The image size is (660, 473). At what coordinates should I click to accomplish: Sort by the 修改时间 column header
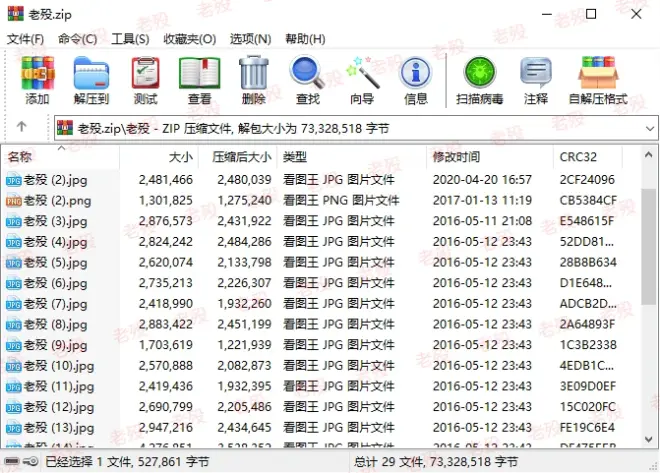pyautogui.click(x=456, y=157)
